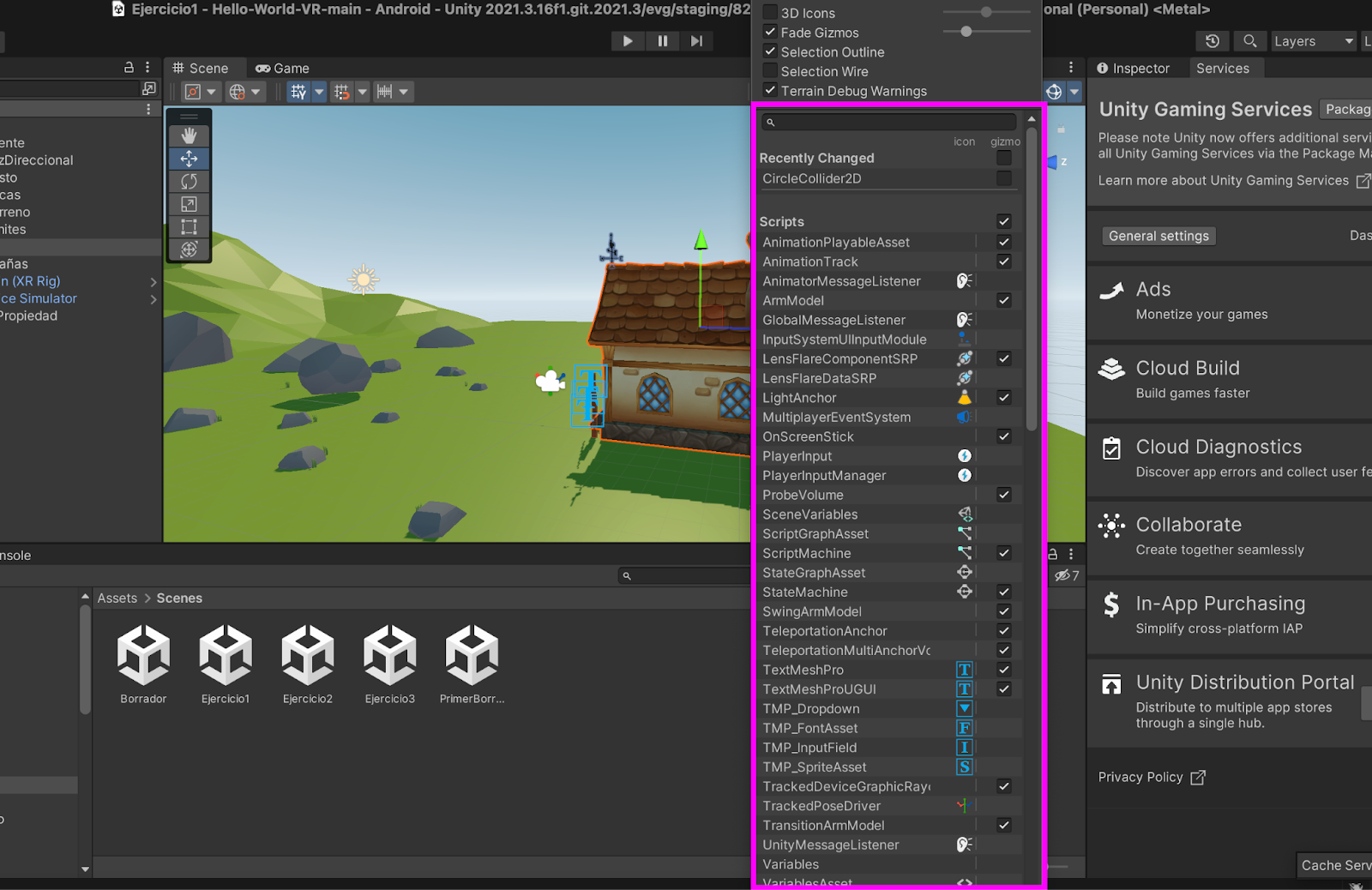The width and height of the screenshot is (1372, 890).
Task: Toggle the AnimationTrack gizmo checkbox
Action: [1004, 262]
